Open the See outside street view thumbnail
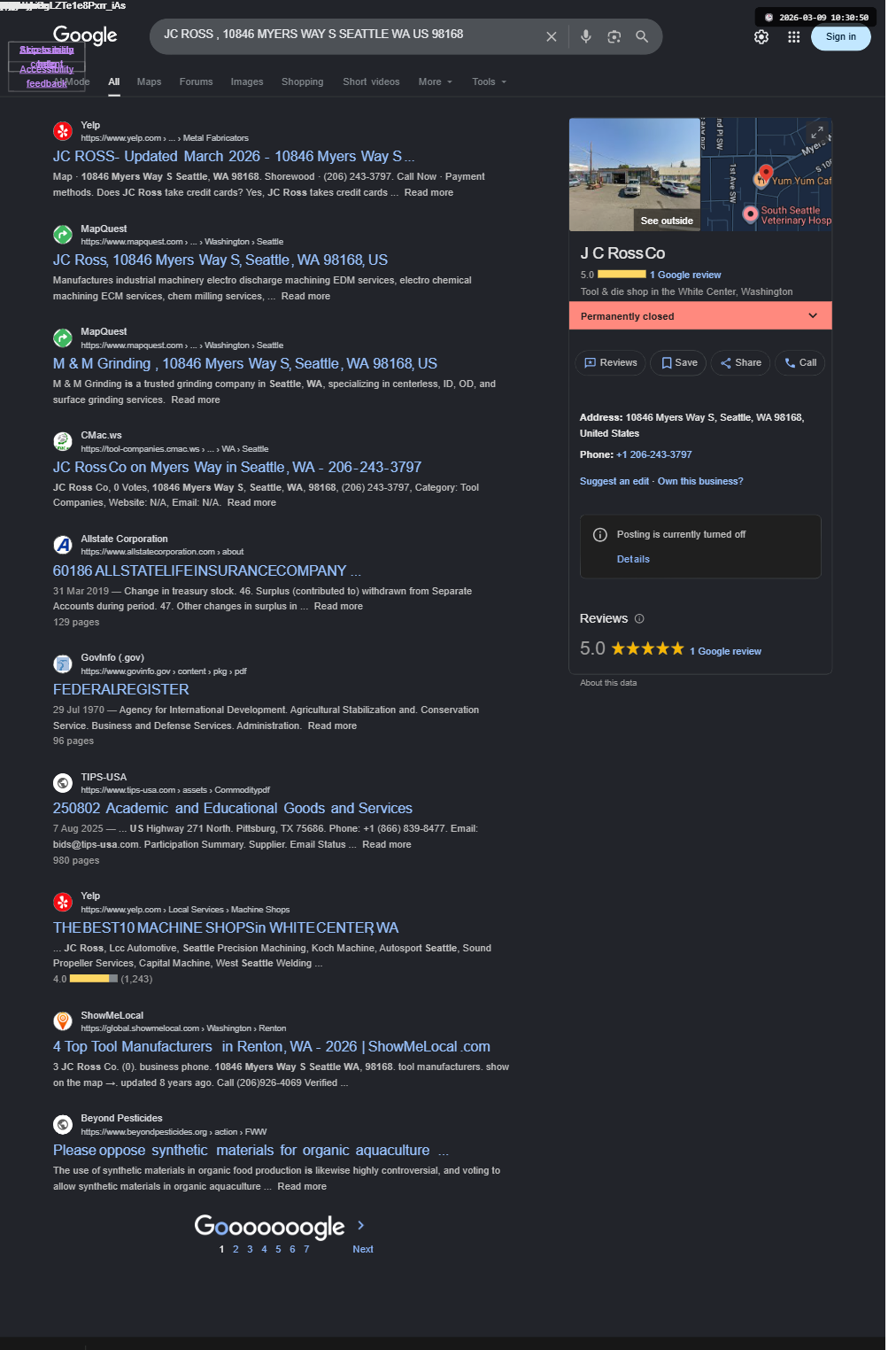896x1350 pixels. pyautogui.click(x=635, y=175)
